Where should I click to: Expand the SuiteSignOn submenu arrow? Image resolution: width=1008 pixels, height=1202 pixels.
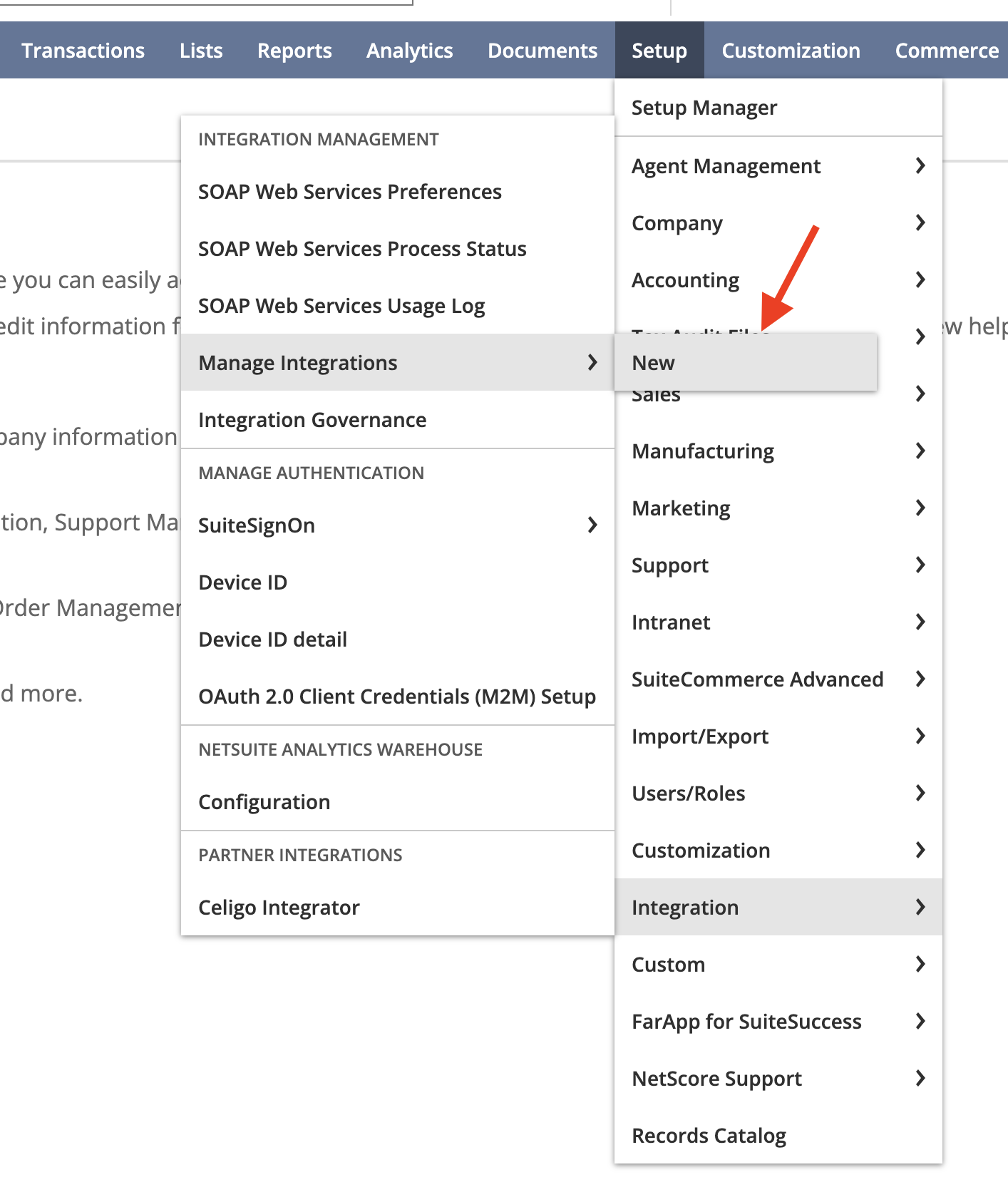[x=592, y=525]
